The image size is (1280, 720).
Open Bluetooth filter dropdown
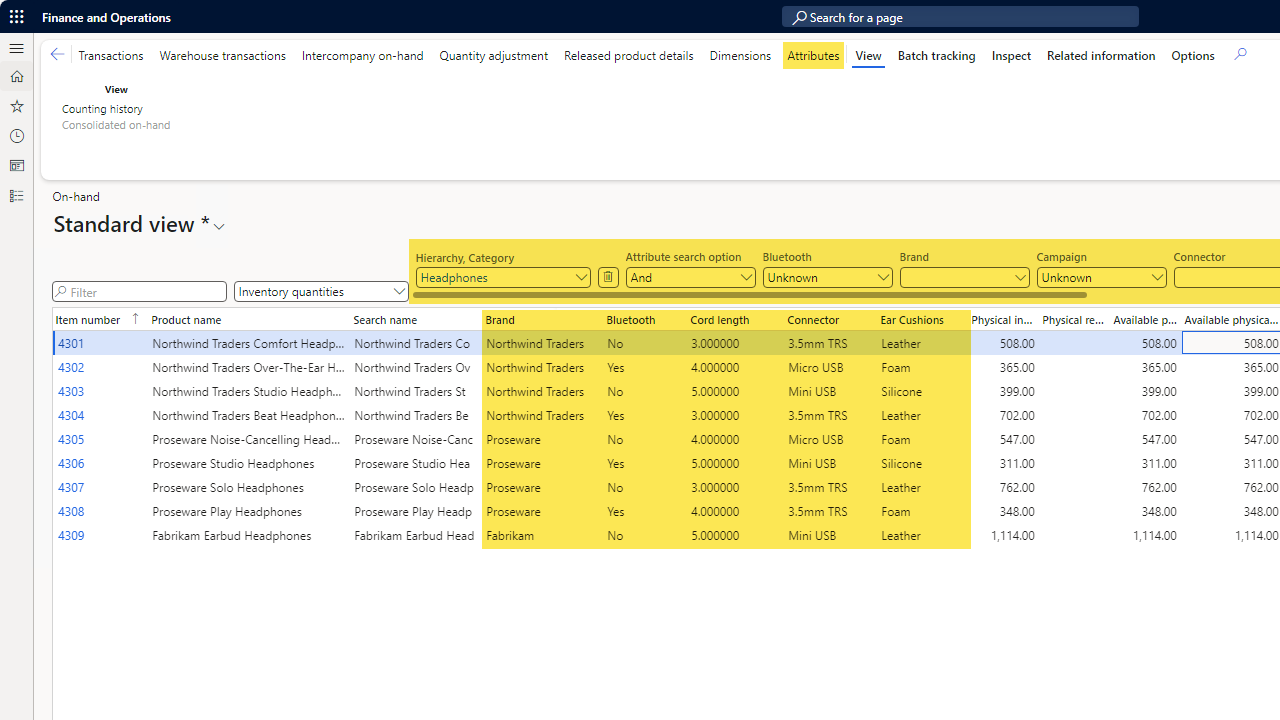click(x=827, y=278)
